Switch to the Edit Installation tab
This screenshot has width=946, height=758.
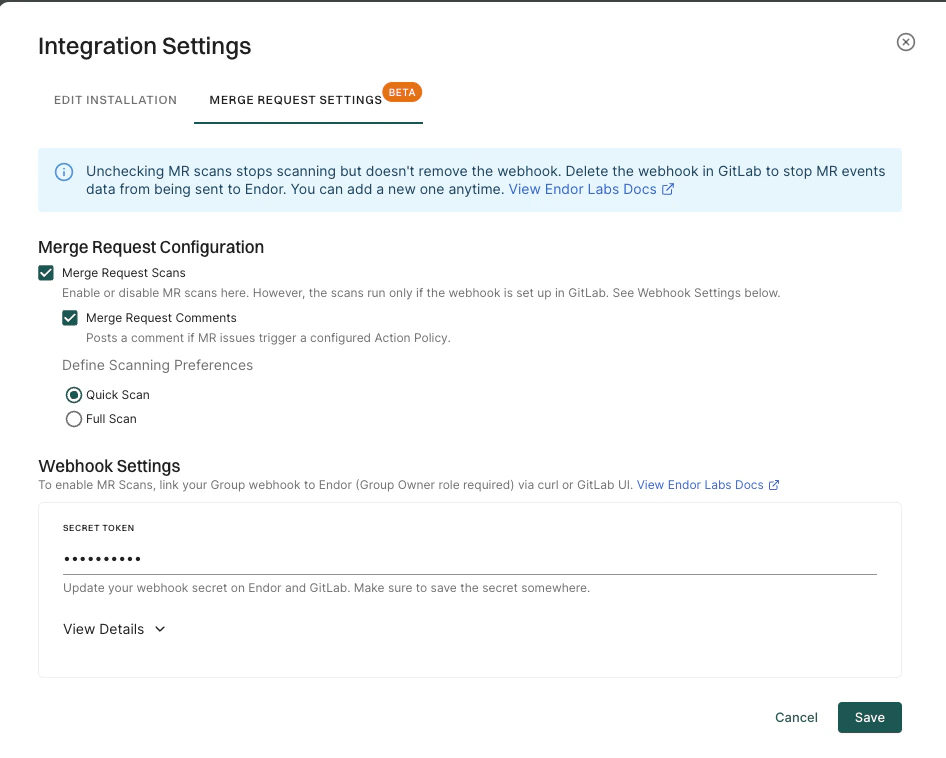[115, 100]
